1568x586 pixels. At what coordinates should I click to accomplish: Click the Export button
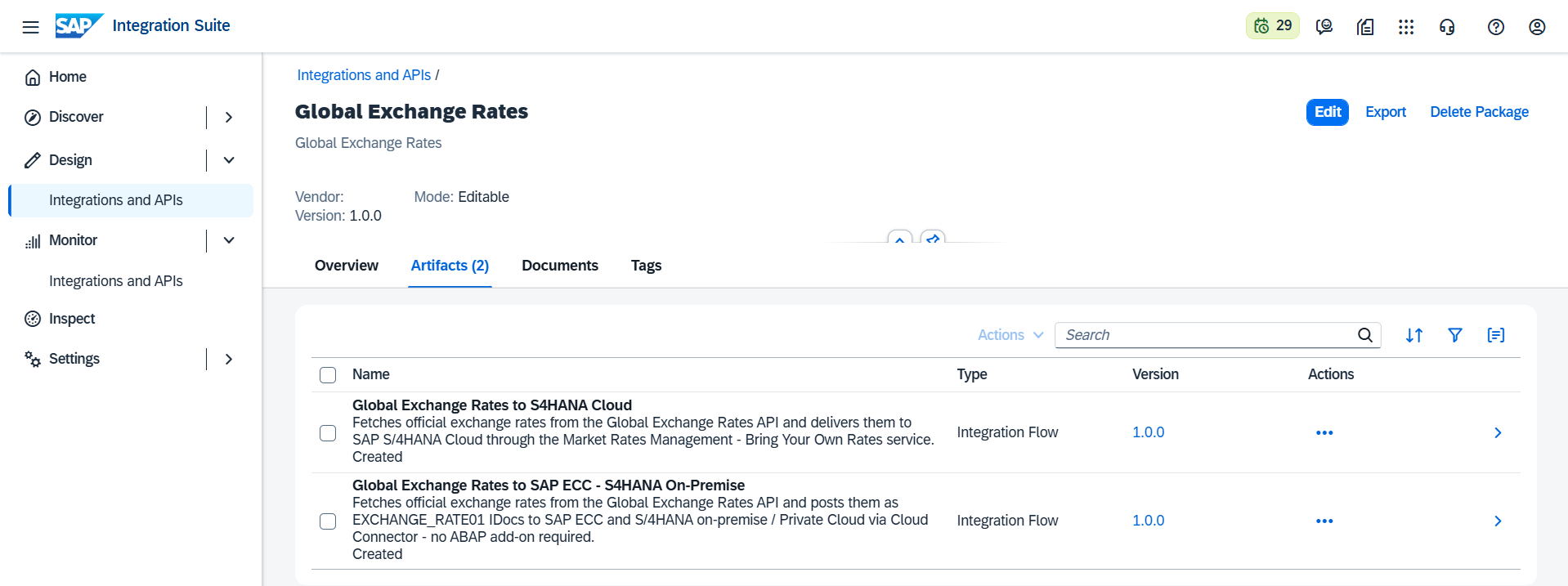click(x=1386, y=112)
